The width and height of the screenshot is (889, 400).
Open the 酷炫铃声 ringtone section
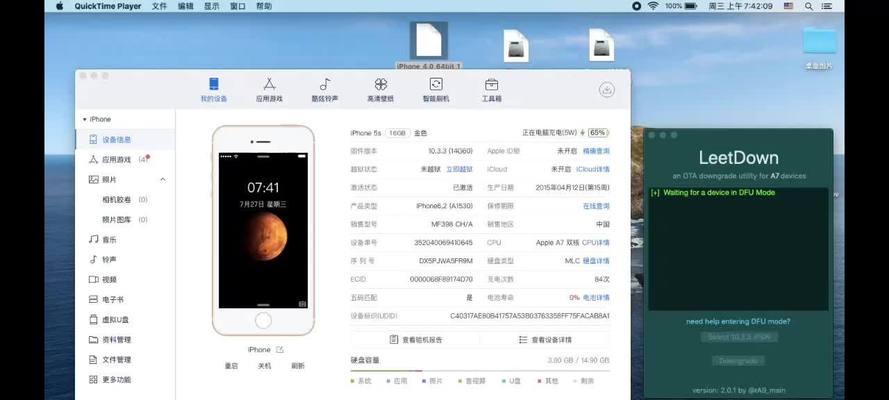pyautogui.click(x=325, y=90)
